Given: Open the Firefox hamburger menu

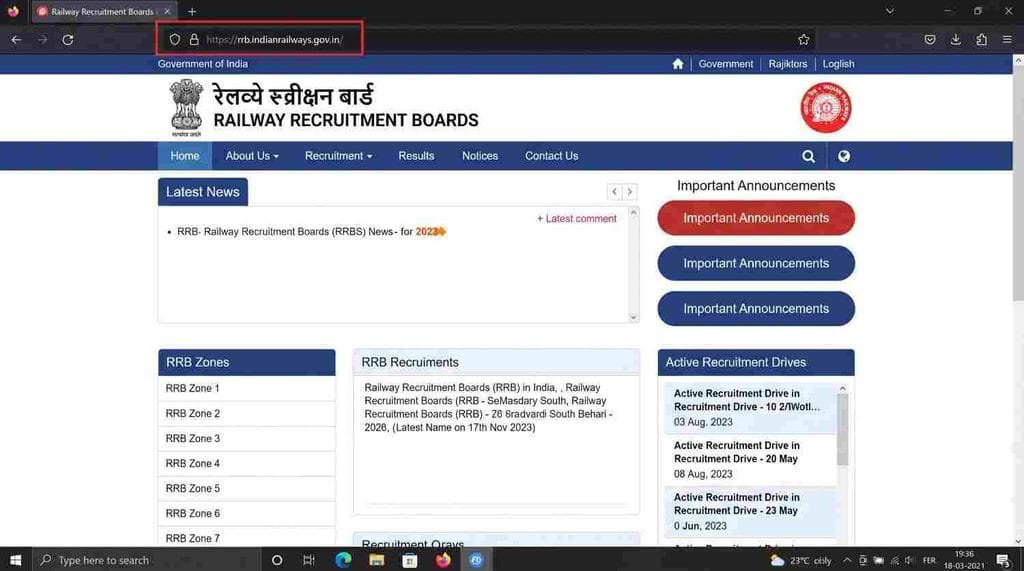Looking at the screenshot, I should pos(1007,40).
